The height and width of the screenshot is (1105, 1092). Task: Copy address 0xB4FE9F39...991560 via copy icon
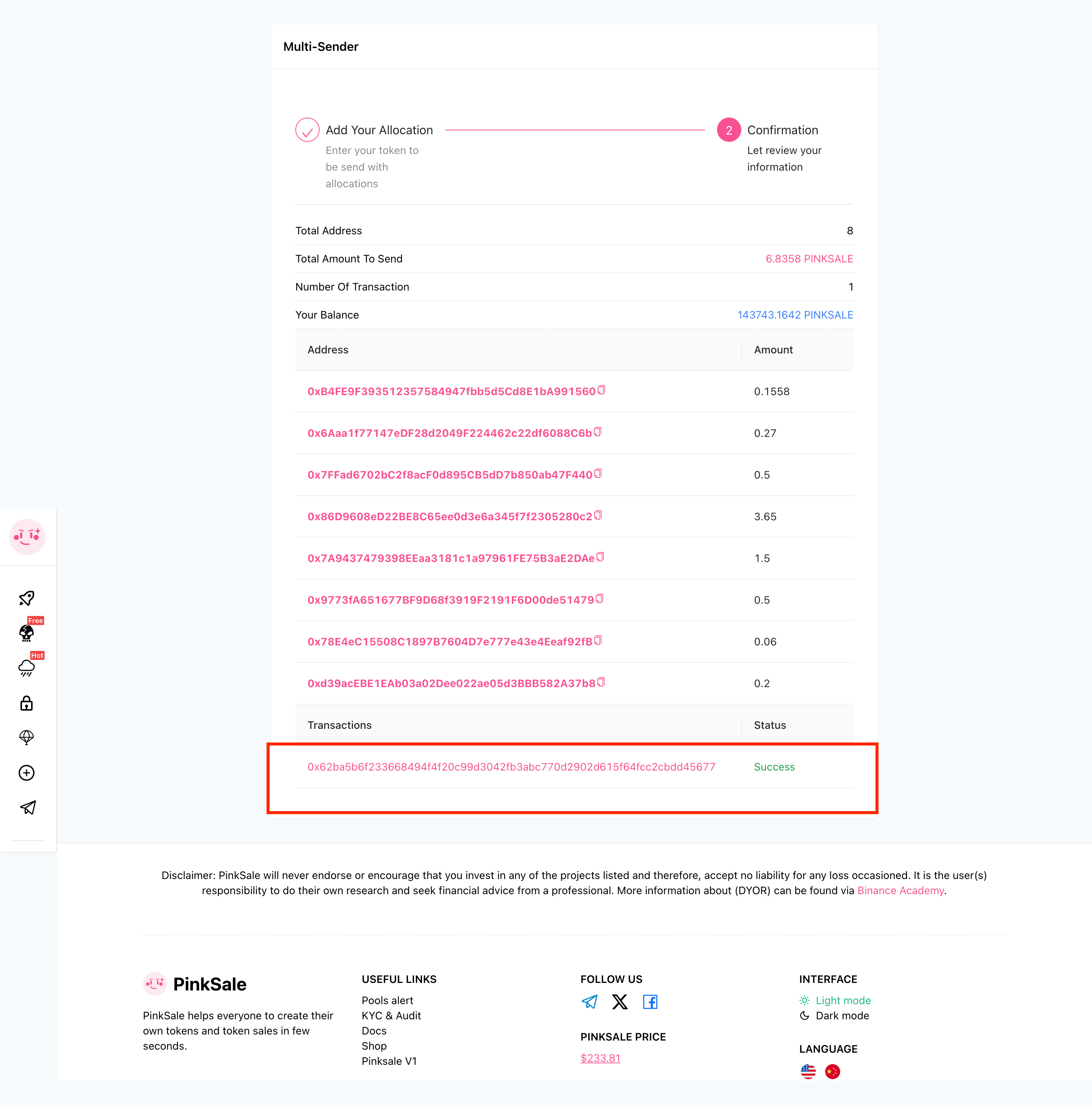[601, 390]
